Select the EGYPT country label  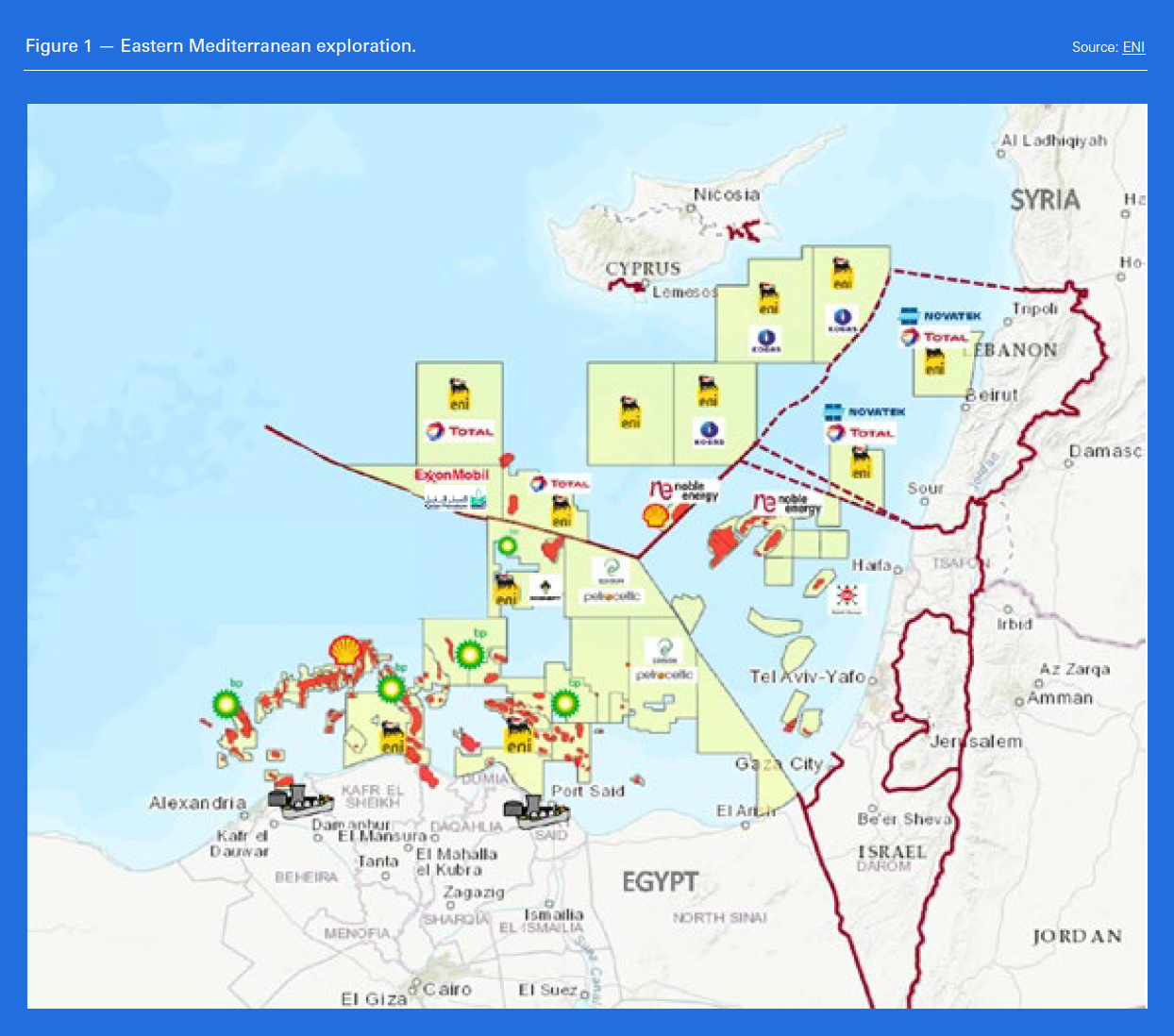(660, 882)
